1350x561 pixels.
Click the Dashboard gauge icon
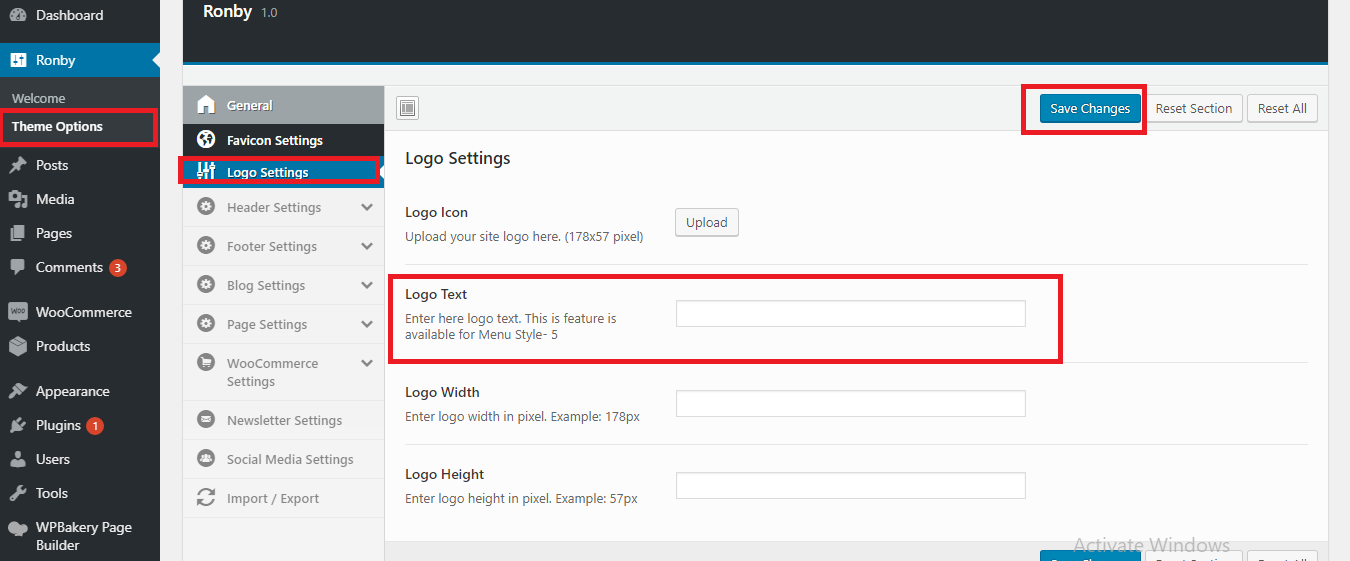point(18,15)
